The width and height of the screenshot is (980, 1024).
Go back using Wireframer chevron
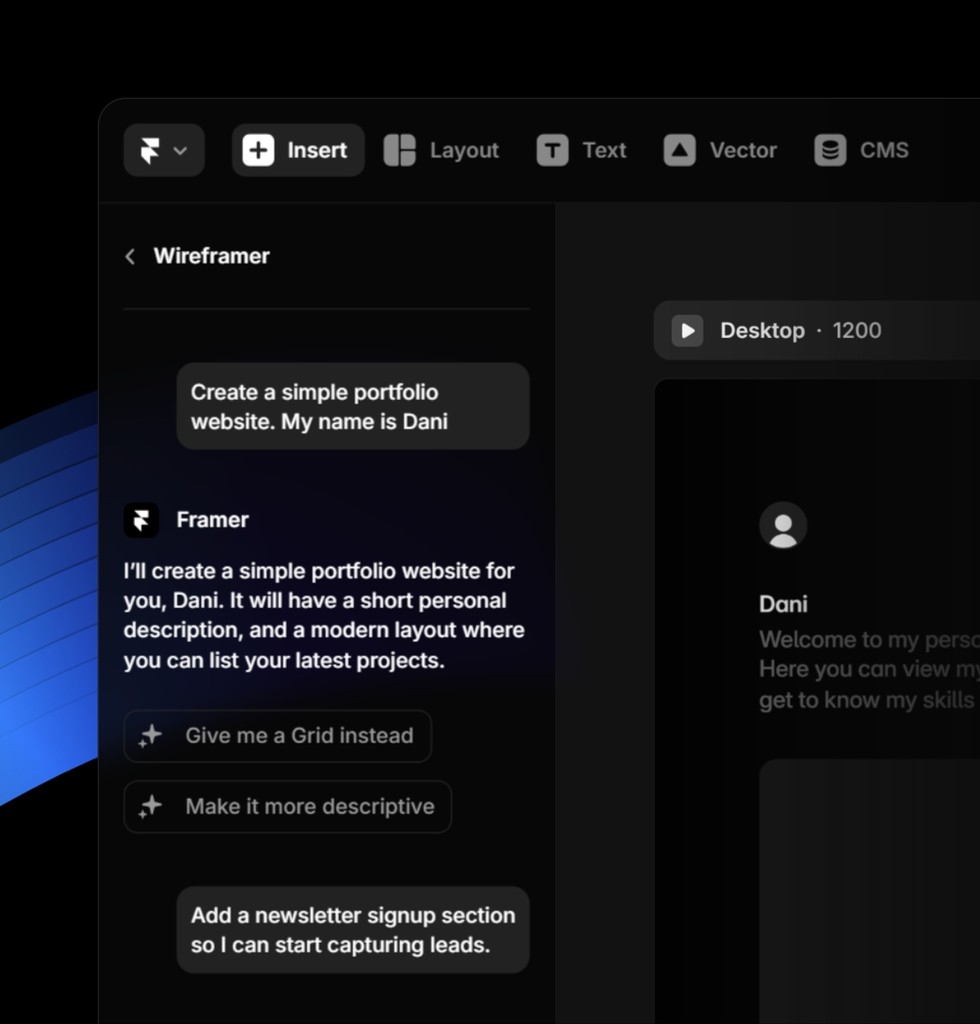(x=130, y=257)
